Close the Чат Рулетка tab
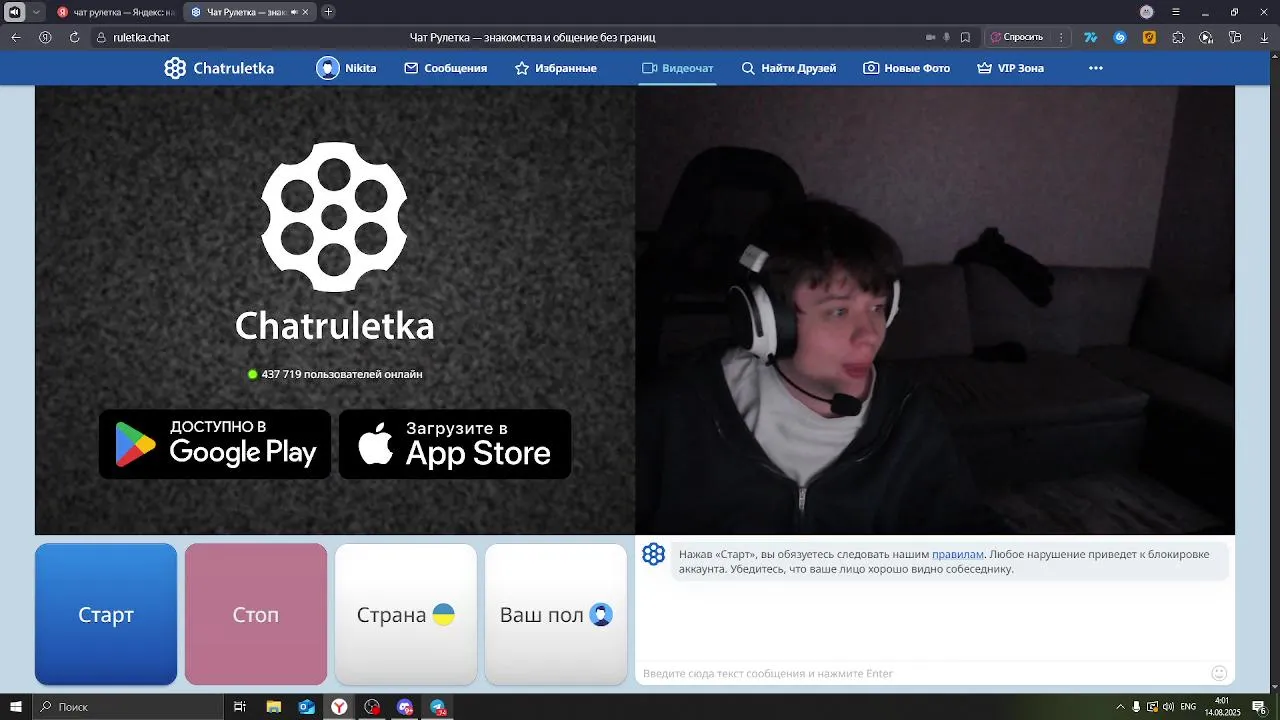1280x720 pixels. [305, 12]
